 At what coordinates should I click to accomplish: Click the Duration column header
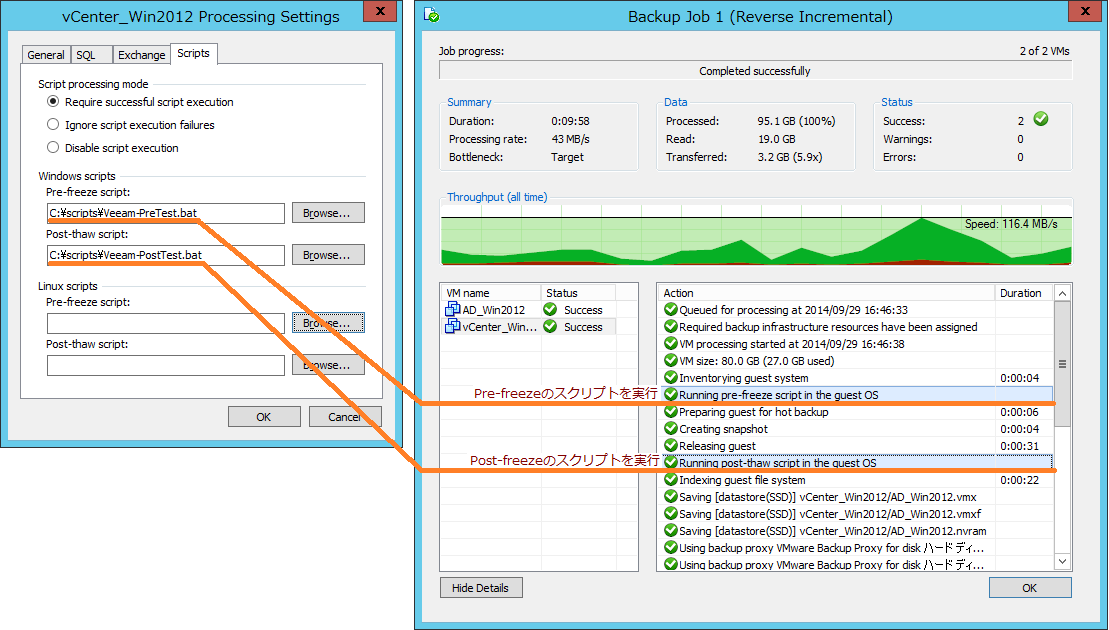pos(1024,293)
